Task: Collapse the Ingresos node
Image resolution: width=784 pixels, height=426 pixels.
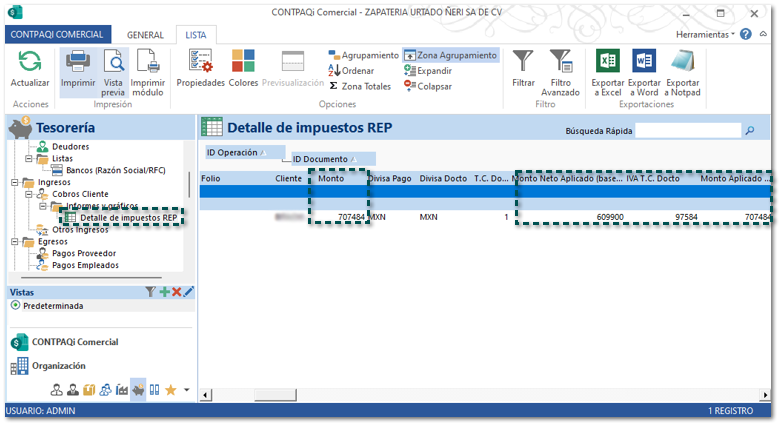Action: [x=15, y=182]
